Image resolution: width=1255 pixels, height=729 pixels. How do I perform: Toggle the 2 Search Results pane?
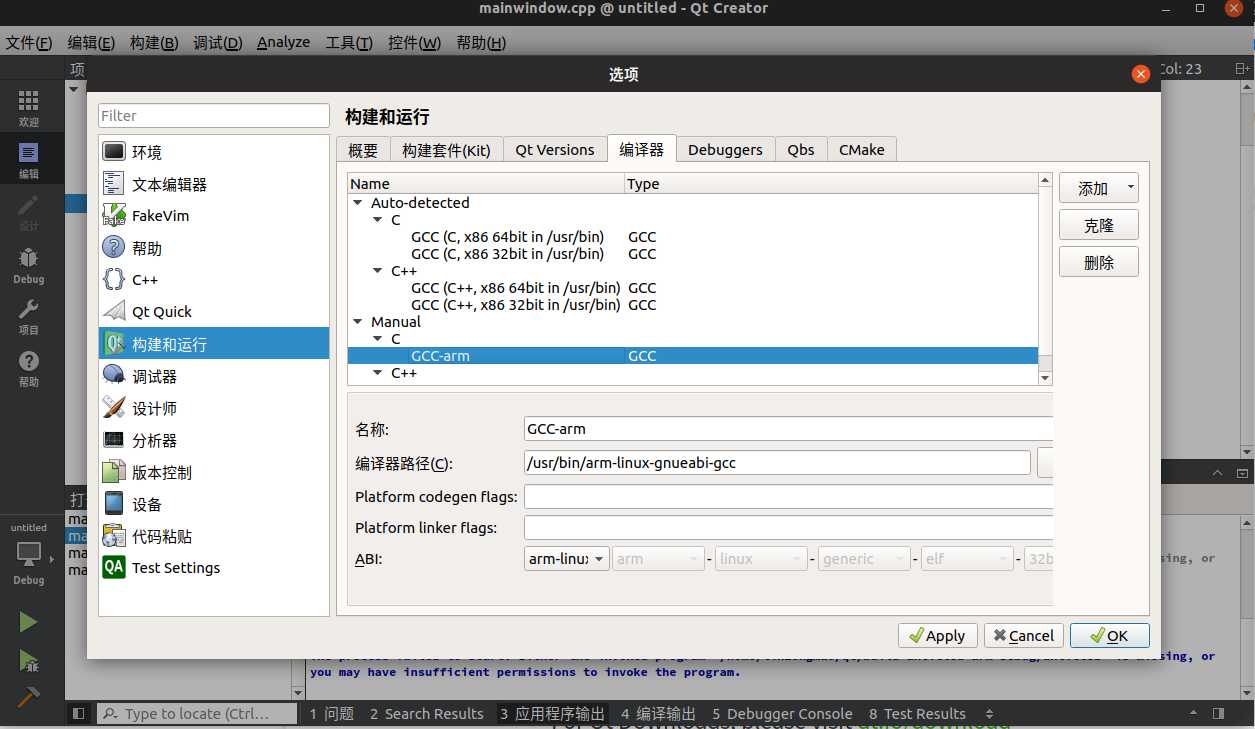point(426,714)
